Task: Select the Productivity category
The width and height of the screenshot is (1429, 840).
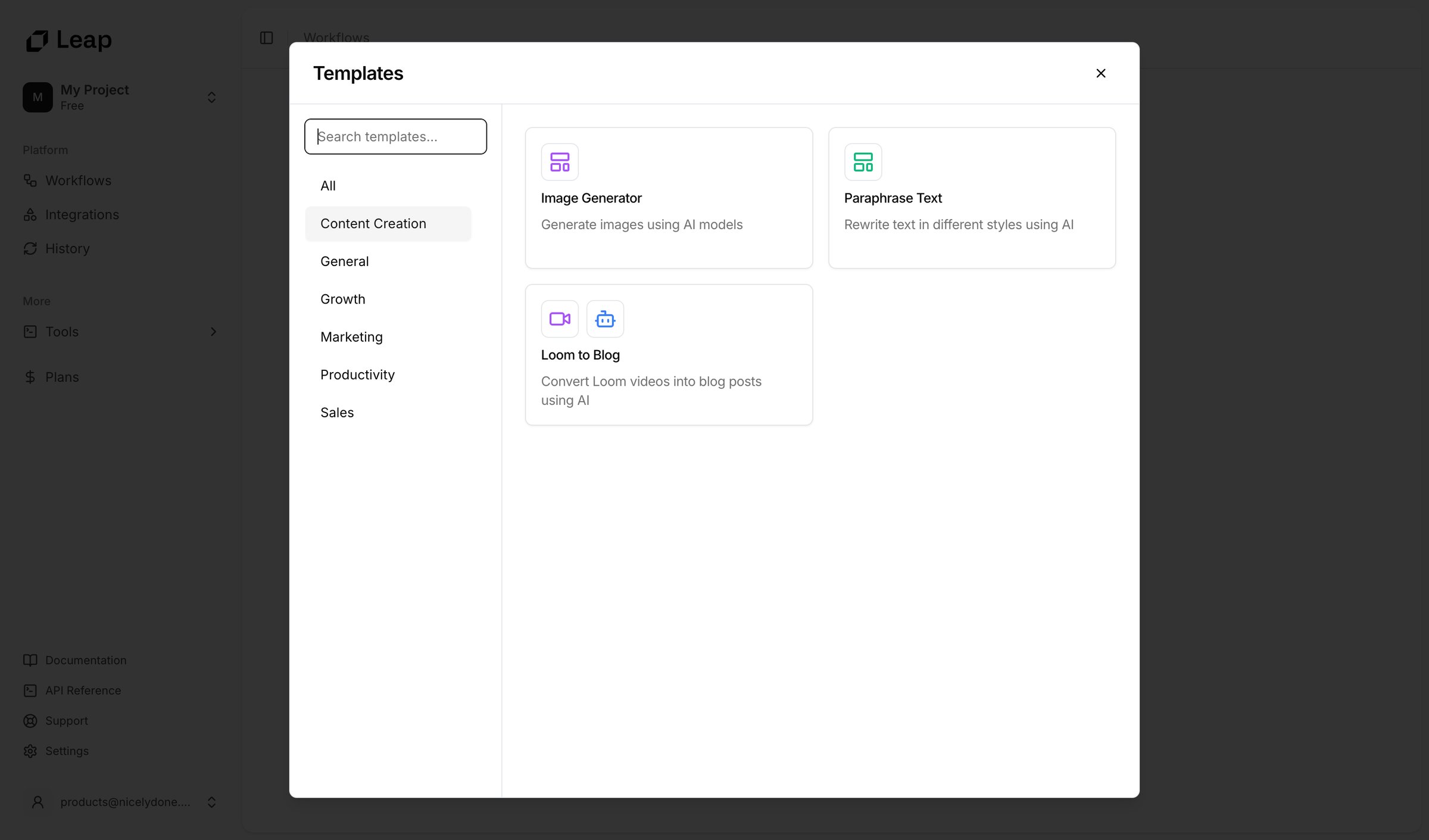Action: [388, 375]
